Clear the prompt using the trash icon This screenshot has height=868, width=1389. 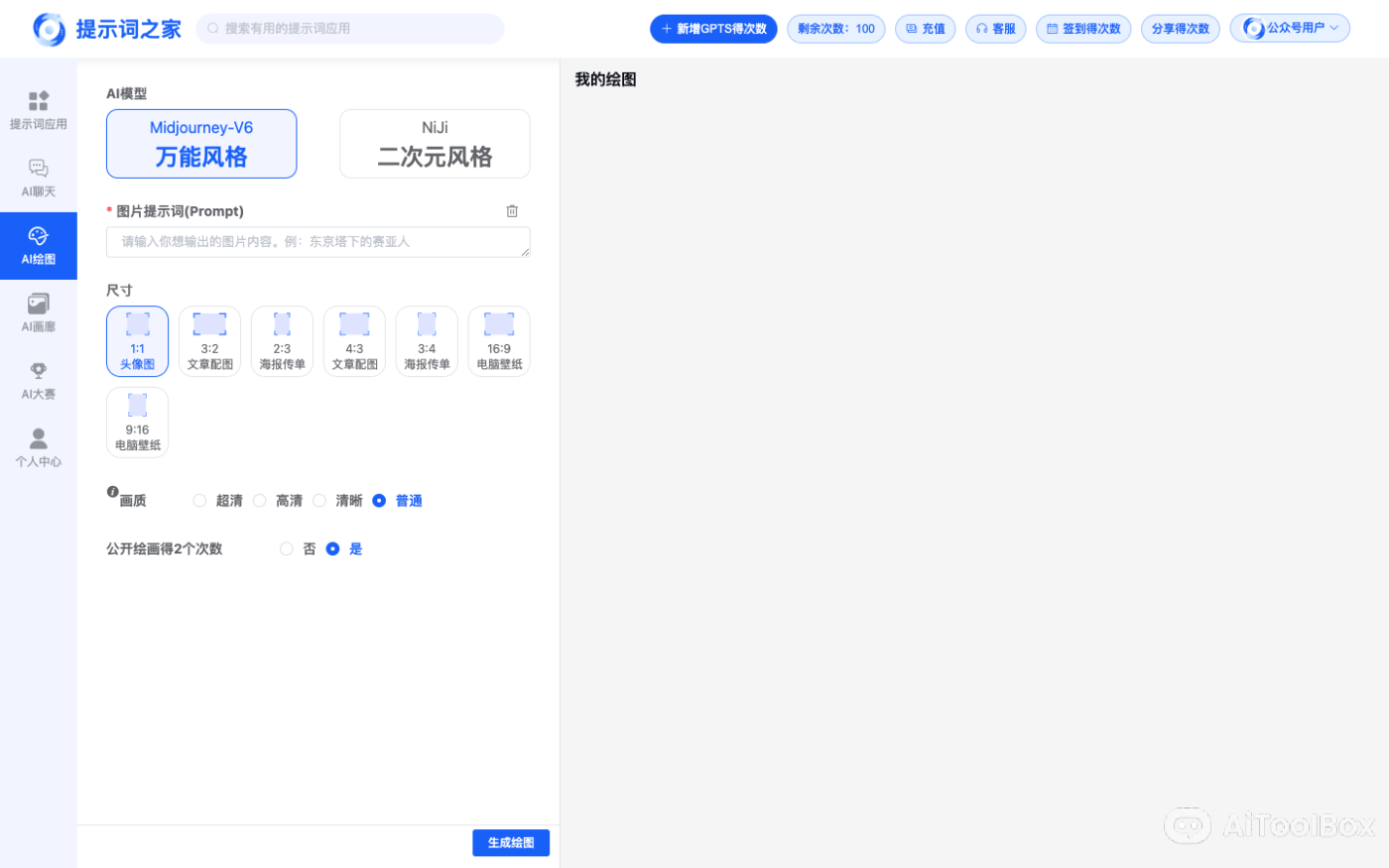pyautogui.click(x=512, y=210)
